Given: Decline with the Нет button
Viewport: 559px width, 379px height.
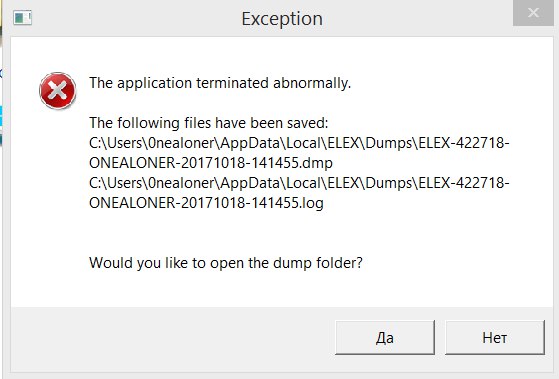Looking at the screenshot, I should click(495, 338).
